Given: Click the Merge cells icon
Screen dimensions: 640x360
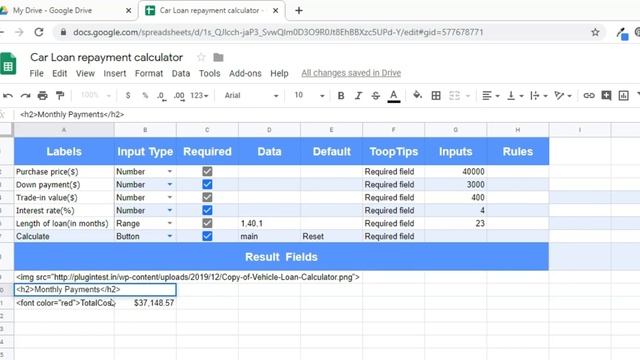Looking at the screenshot, I should pos(454,96).
